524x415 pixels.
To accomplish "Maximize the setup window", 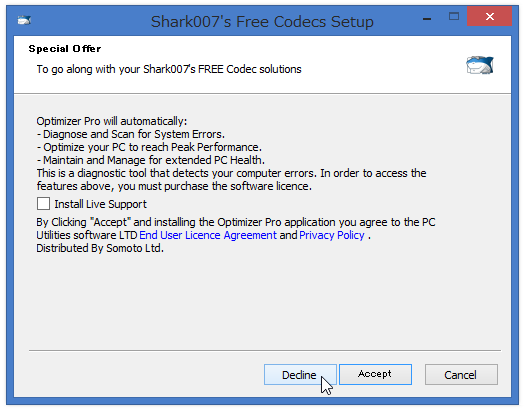I will (x=454, y=16).
